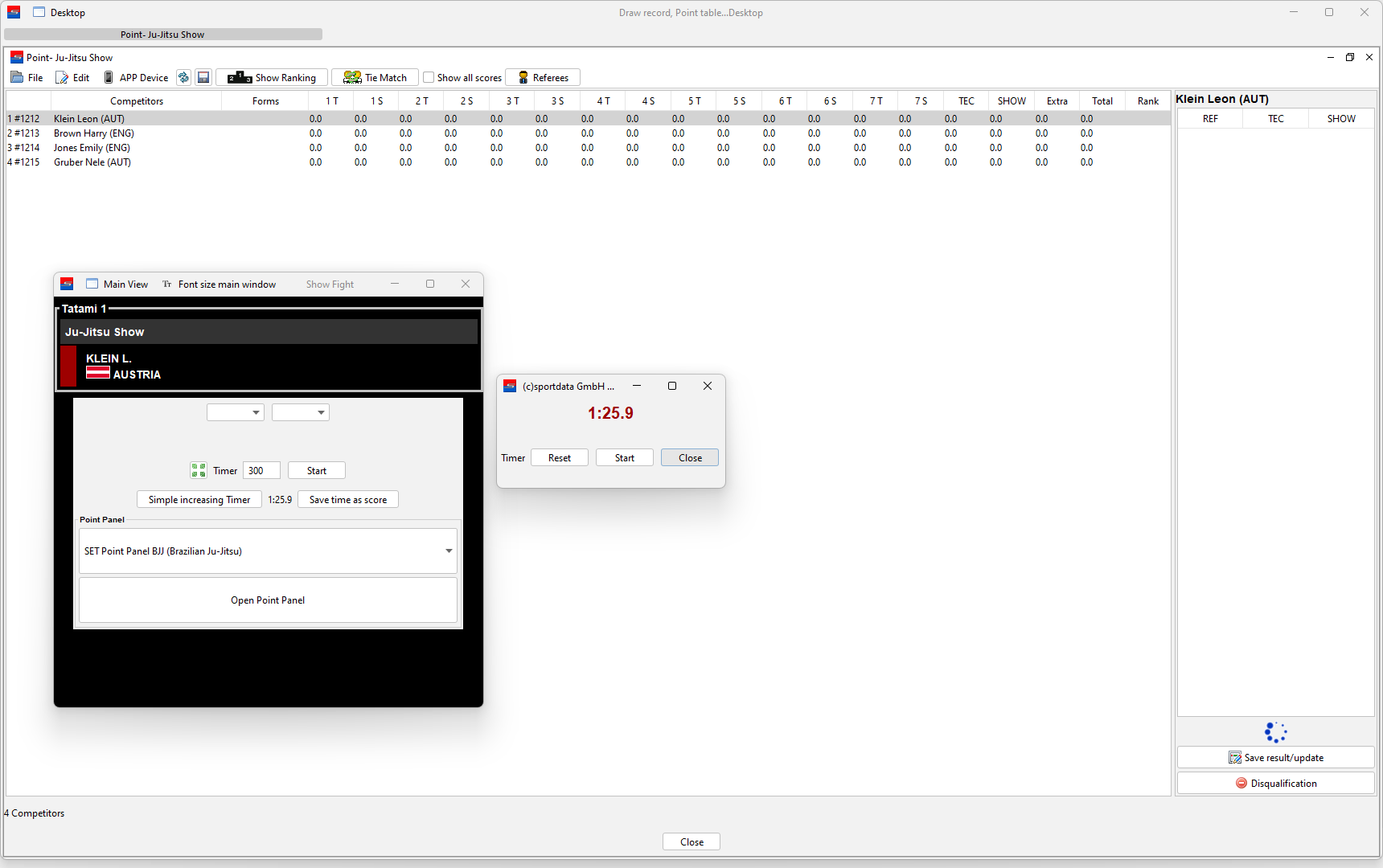
Task: Click the Tatami window app icon
Action: coord(67,284)
